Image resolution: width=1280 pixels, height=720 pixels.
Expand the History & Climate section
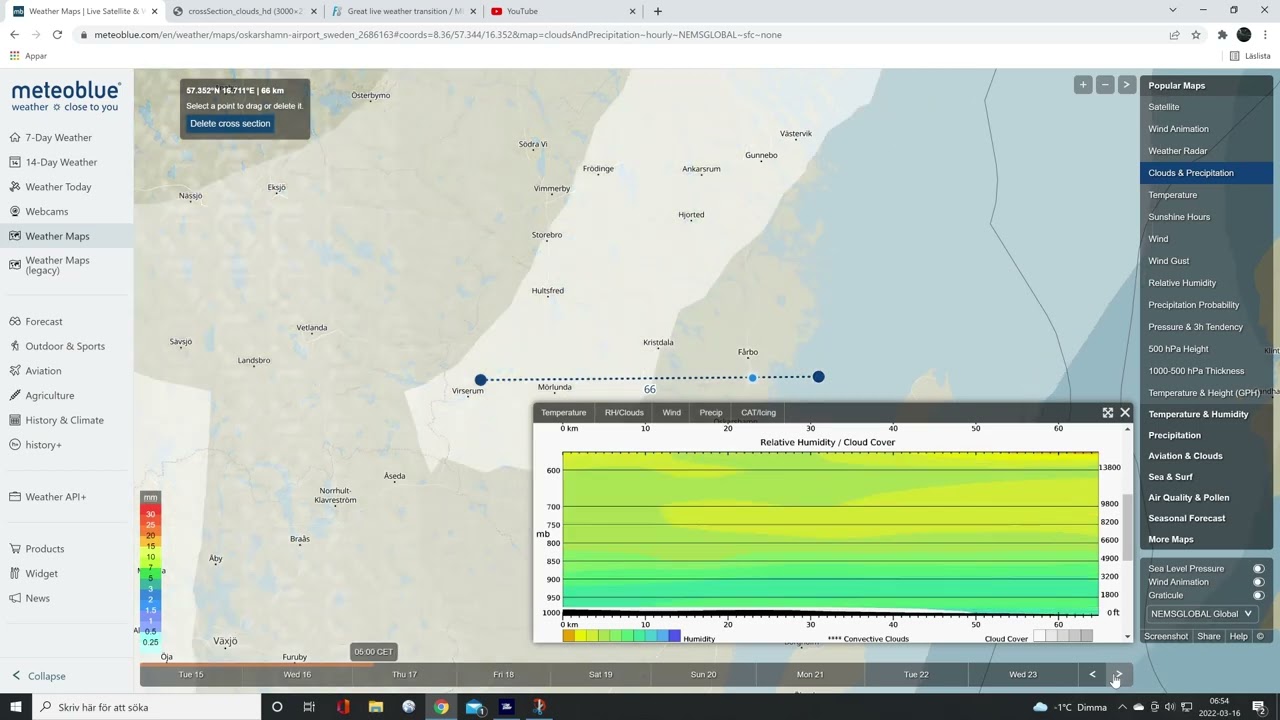(x=64, y=420)
